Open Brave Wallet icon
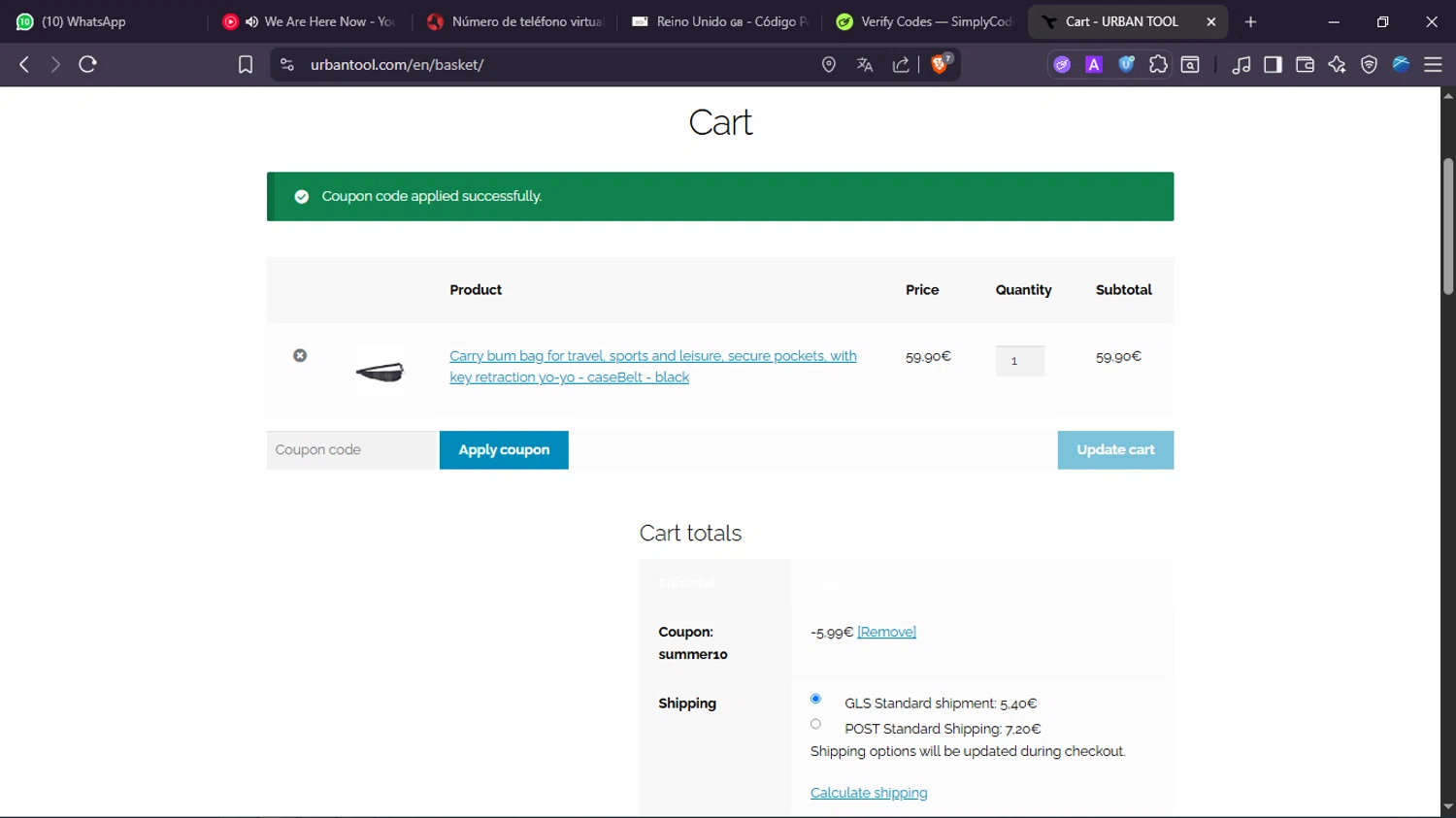 1305,65
